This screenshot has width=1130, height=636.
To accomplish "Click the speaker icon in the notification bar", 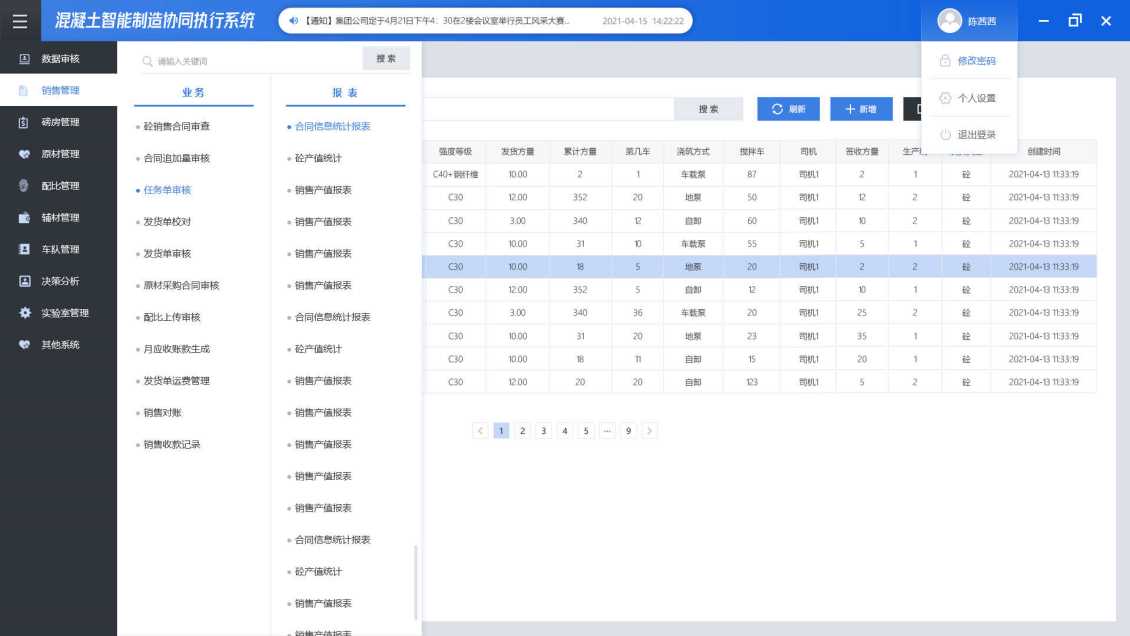I will (293, 21).
